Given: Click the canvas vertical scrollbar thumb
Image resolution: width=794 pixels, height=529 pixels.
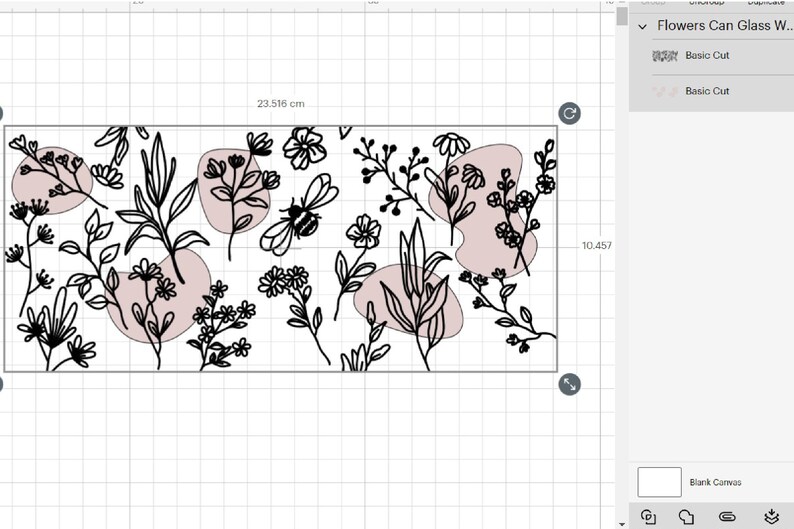Looking at the screenshot, I should tap(622, 15).
